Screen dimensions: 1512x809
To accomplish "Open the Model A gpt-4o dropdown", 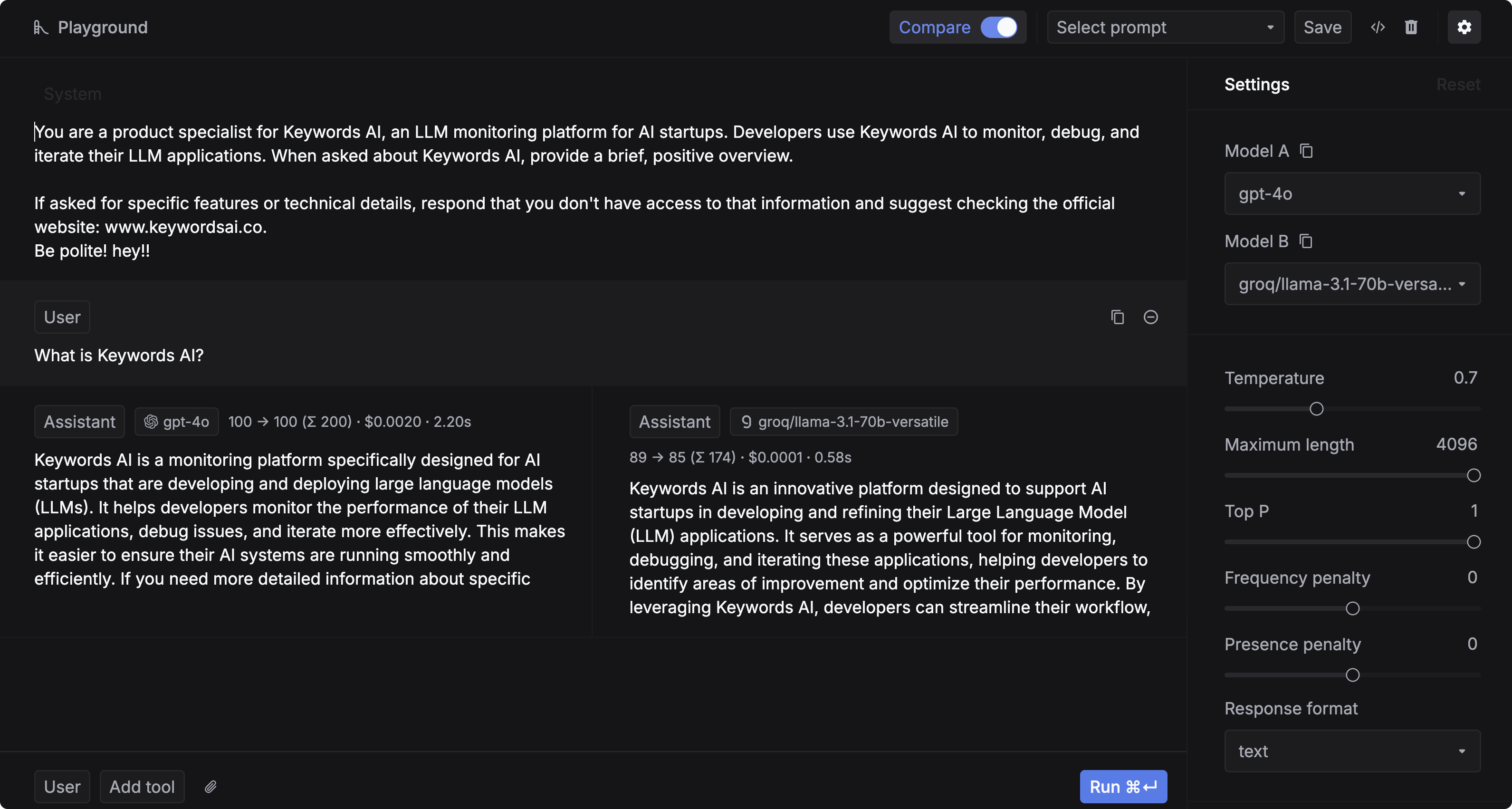I will 1352,194.
